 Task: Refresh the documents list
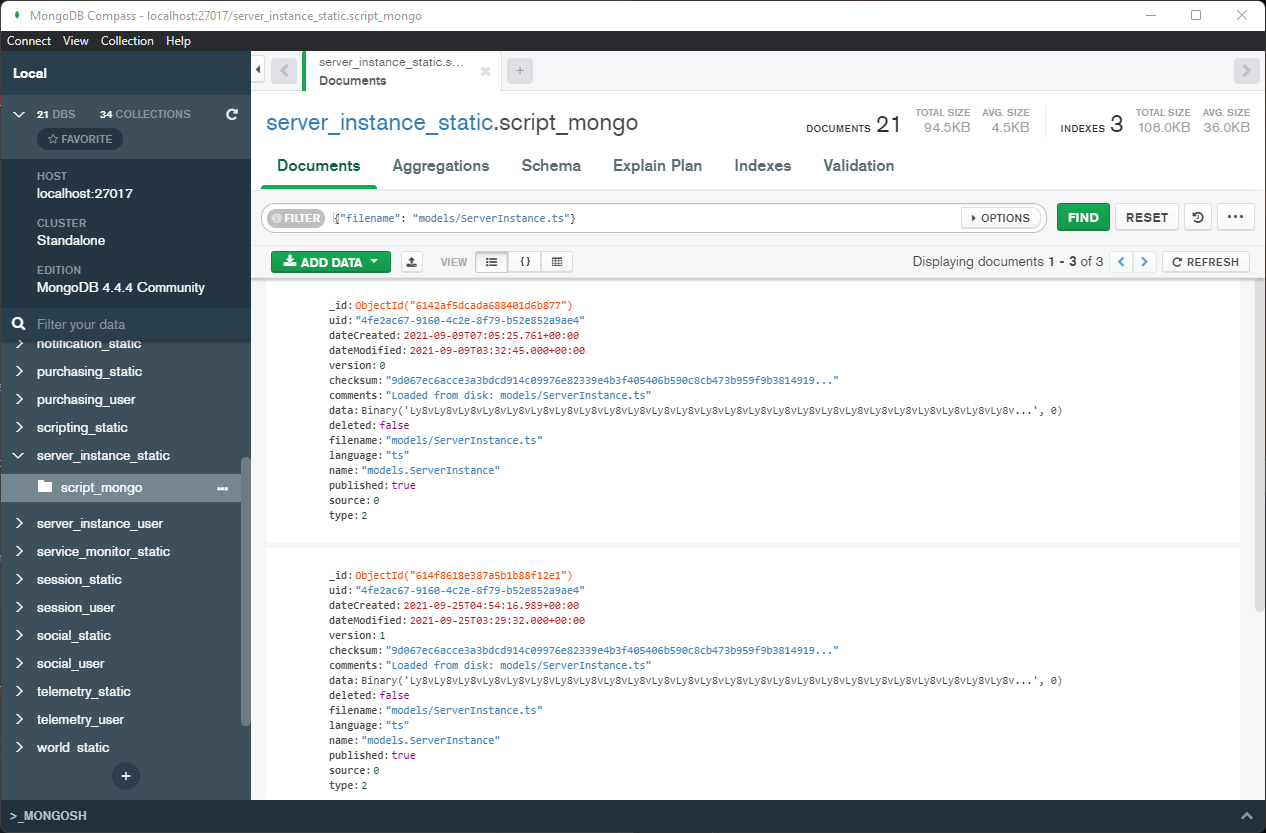[1206, 262]
